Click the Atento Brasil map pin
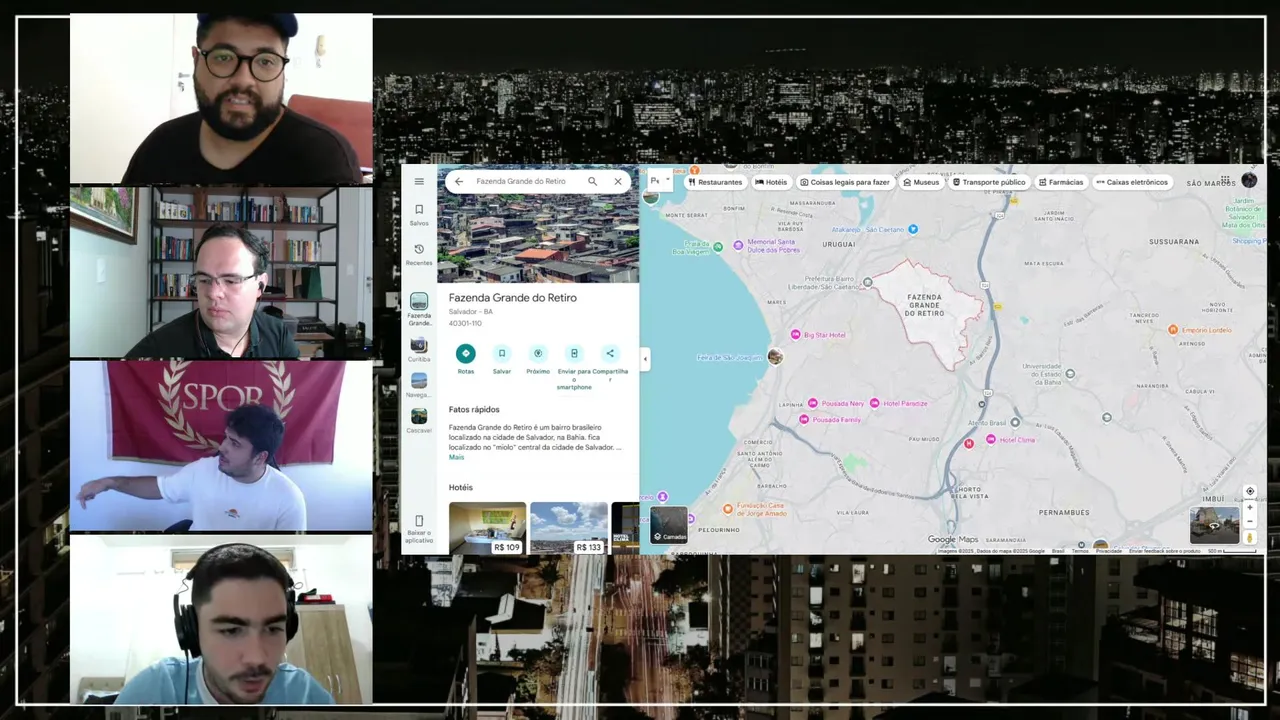The image size is (1280, 720). 1015,422
